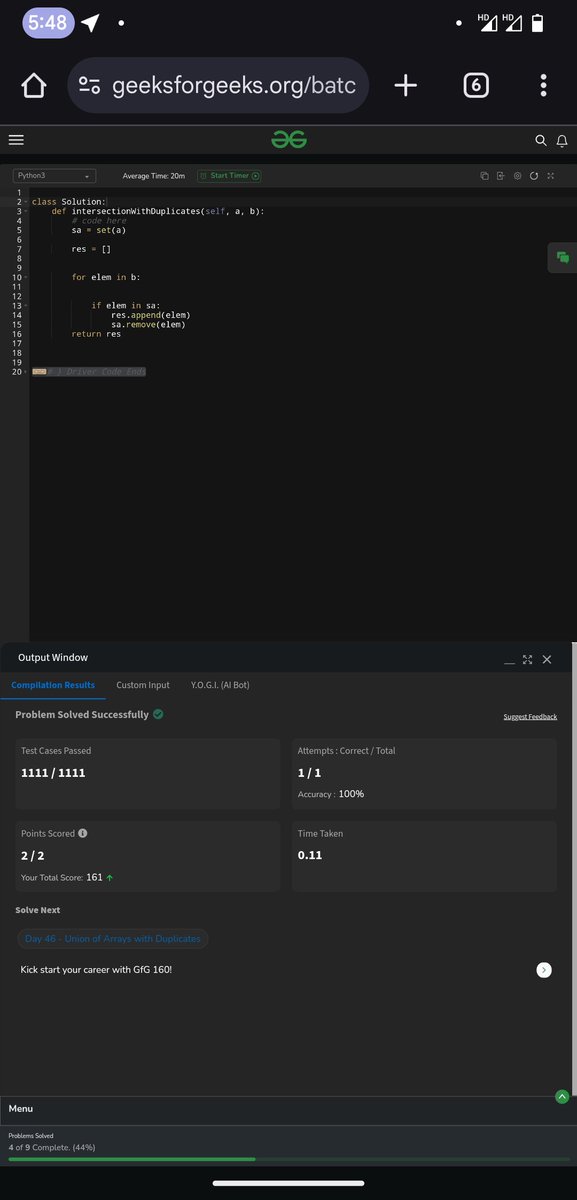
Task: Open Y.O.G.I. (AI Bot) tab
Action: click(x=220, y=685)
